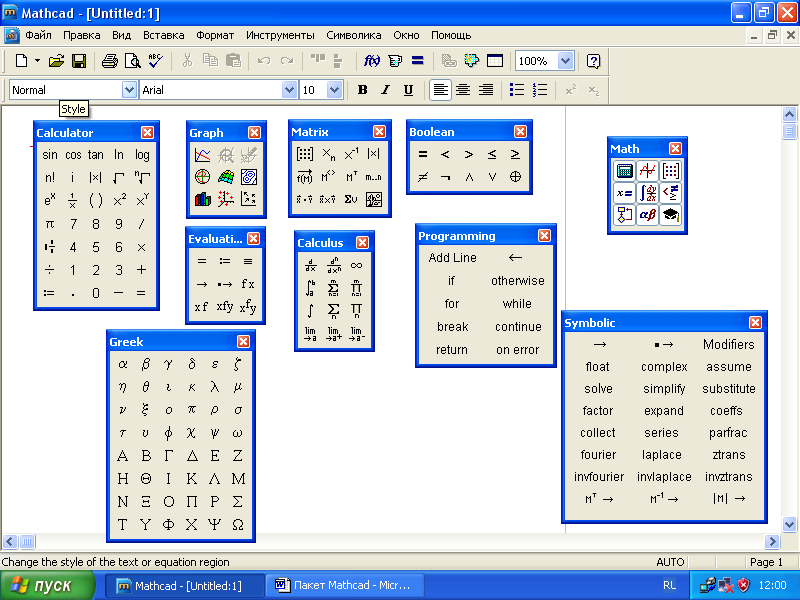Insert derivative operator in Calculus palette

(x=310, y=265)
